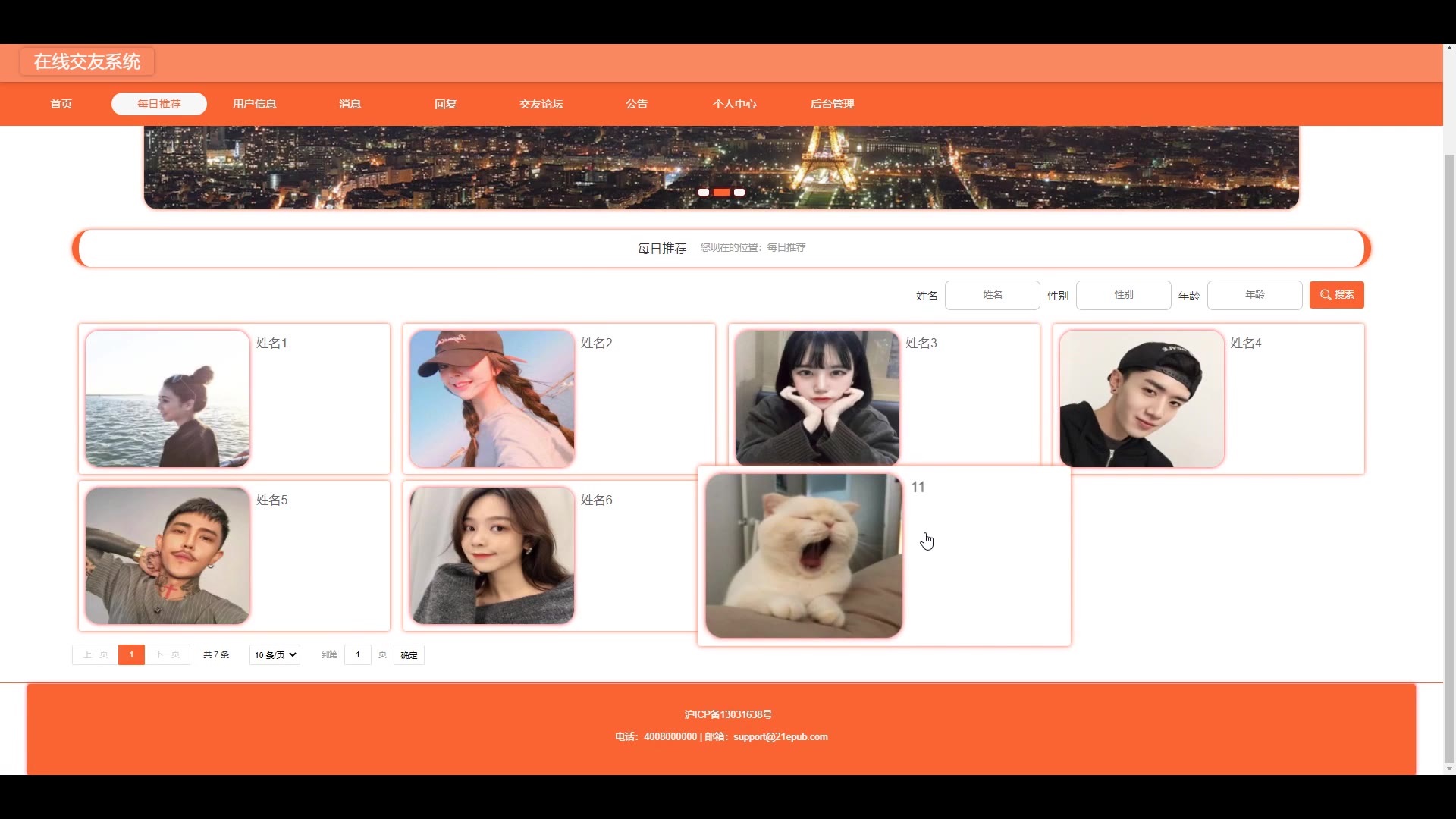
Task: Click the 姓名2 name label
Action: click(x=597, y=344)
